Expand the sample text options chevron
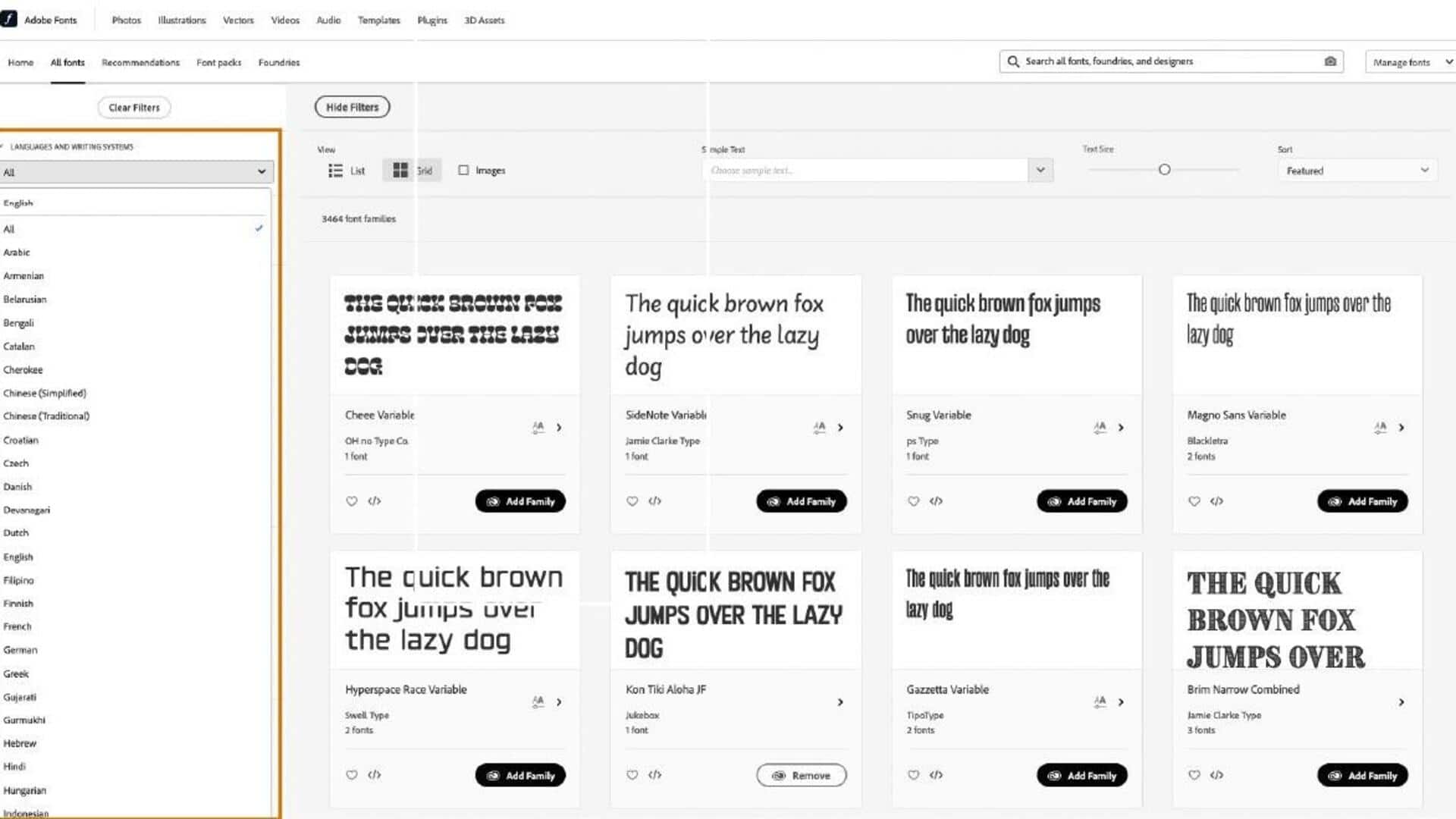The image size is (1456, 819). [x=1040, y=170]
